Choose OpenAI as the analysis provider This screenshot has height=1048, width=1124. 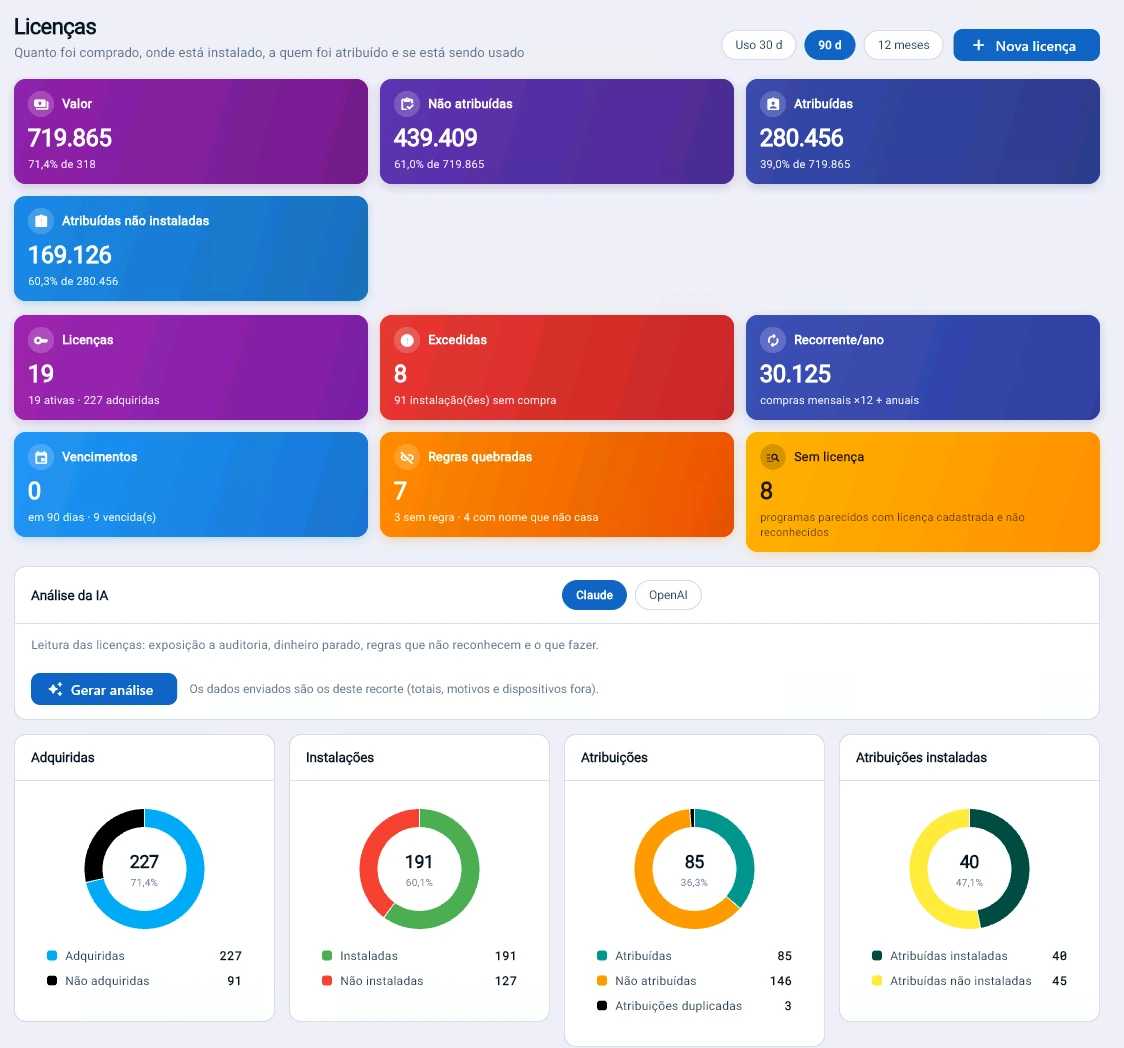[x=668, y=595]
